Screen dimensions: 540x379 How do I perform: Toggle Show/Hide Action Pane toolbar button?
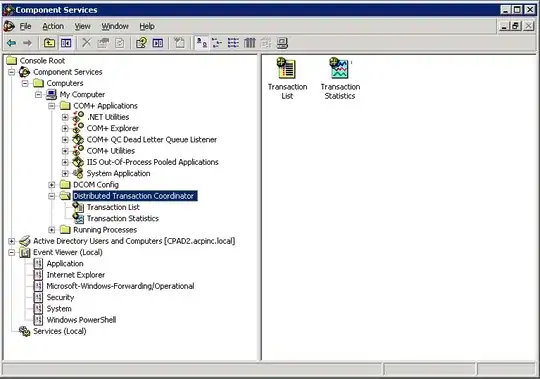click(x=158, y=43)
